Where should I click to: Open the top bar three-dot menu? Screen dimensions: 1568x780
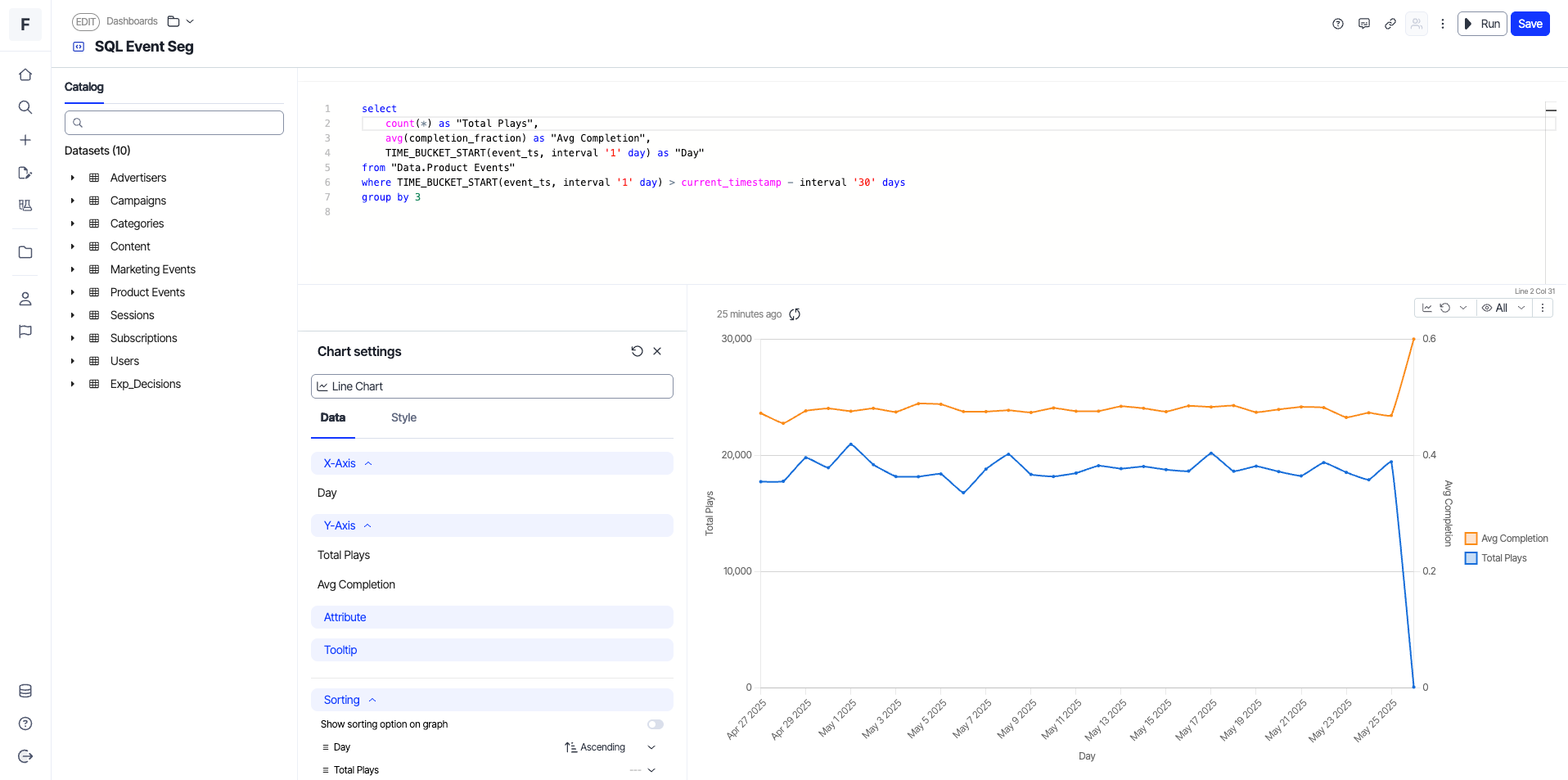coord(1443,24)
